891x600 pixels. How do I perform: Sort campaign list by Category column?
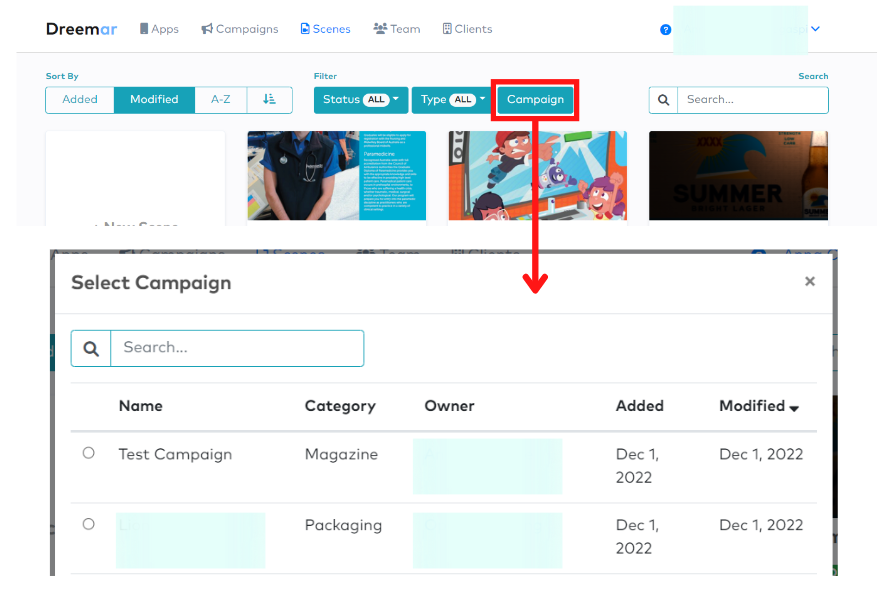point(340,406)
